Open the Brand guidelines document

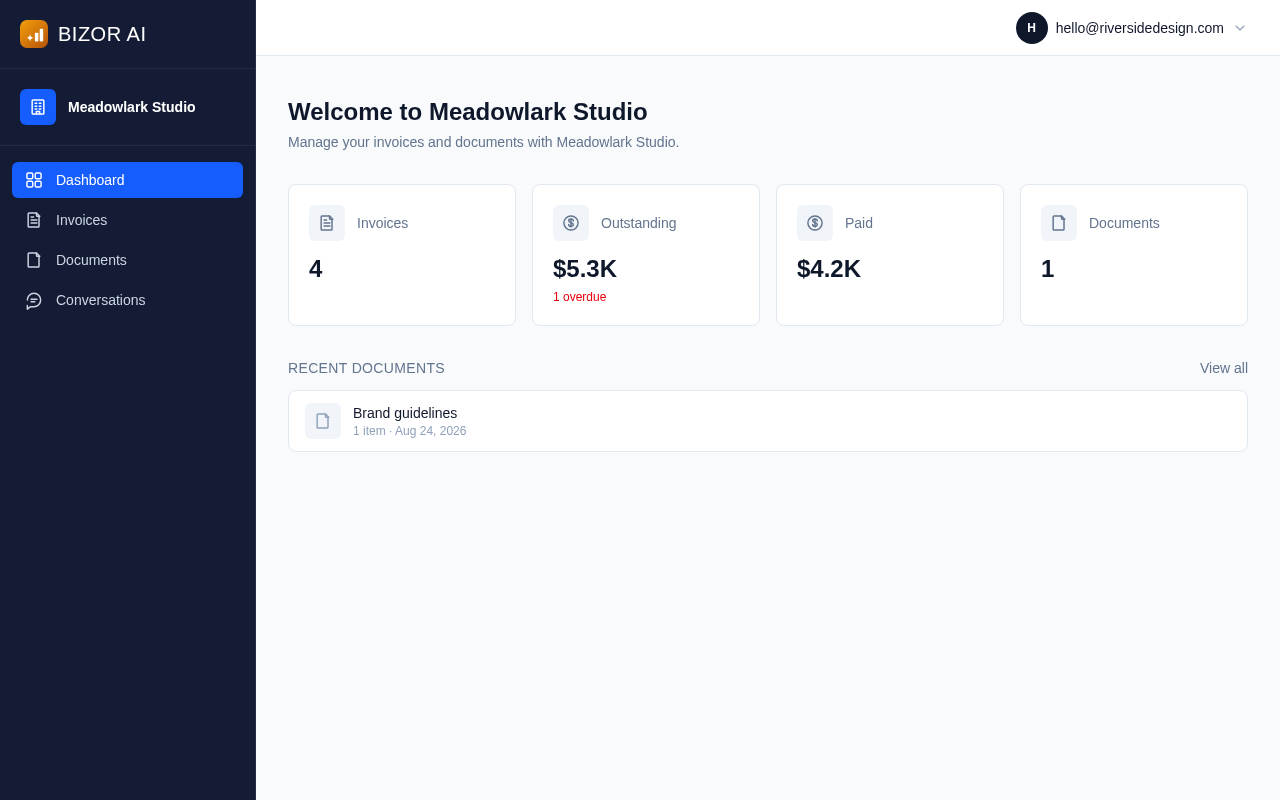pos(768,421)
